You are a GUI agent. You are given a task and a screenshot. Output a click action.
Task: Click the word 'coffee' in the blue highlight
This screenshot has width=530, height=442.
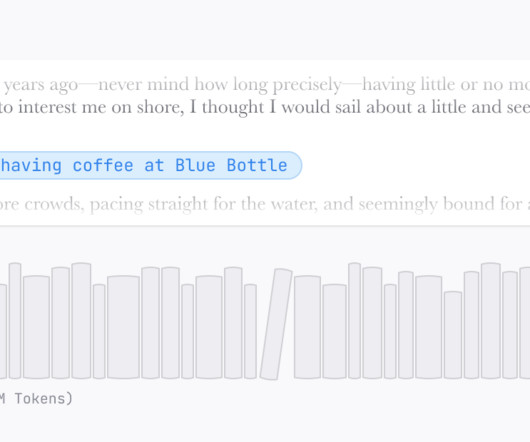103,165
